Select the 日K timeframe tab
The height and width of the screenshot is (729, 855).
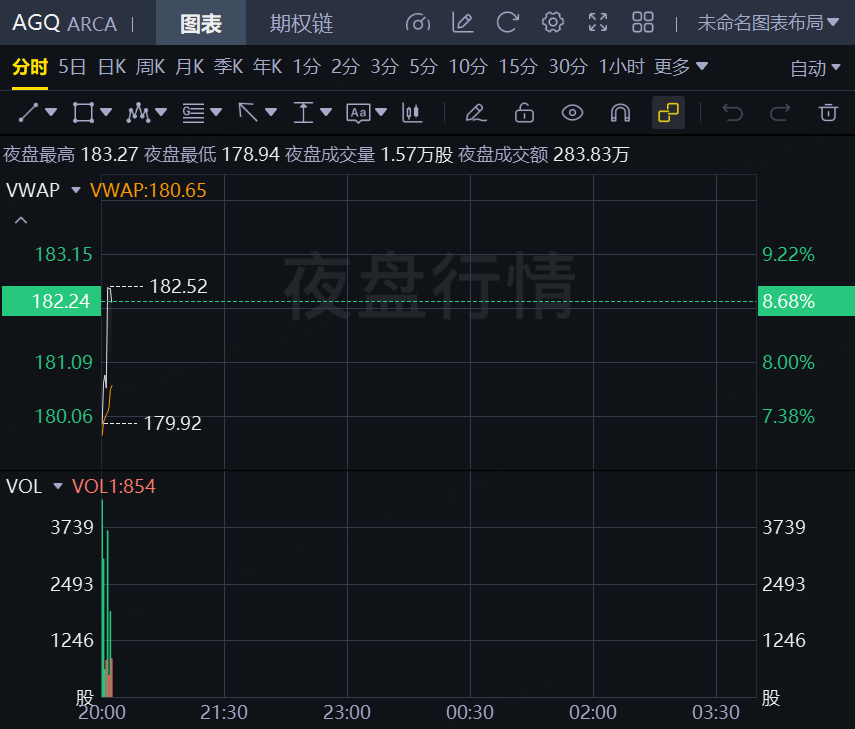click(x=111, y=67)
